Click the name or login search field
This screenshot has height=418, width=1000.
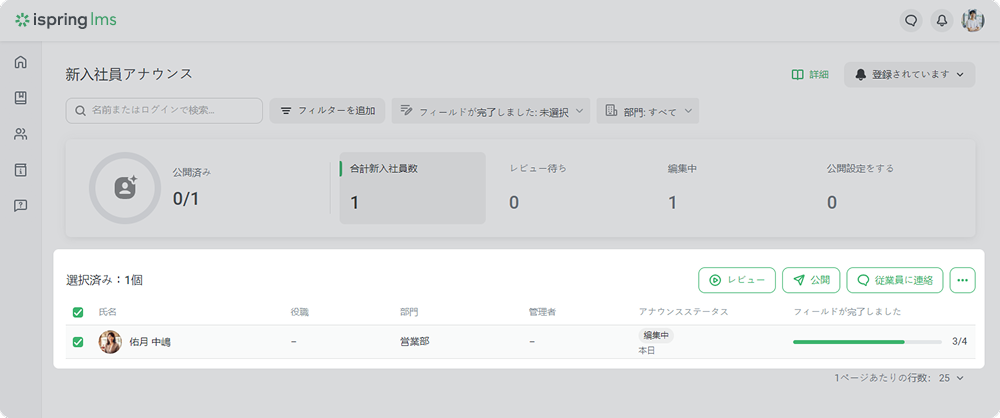pyautogui.click(x=164, y=110)
